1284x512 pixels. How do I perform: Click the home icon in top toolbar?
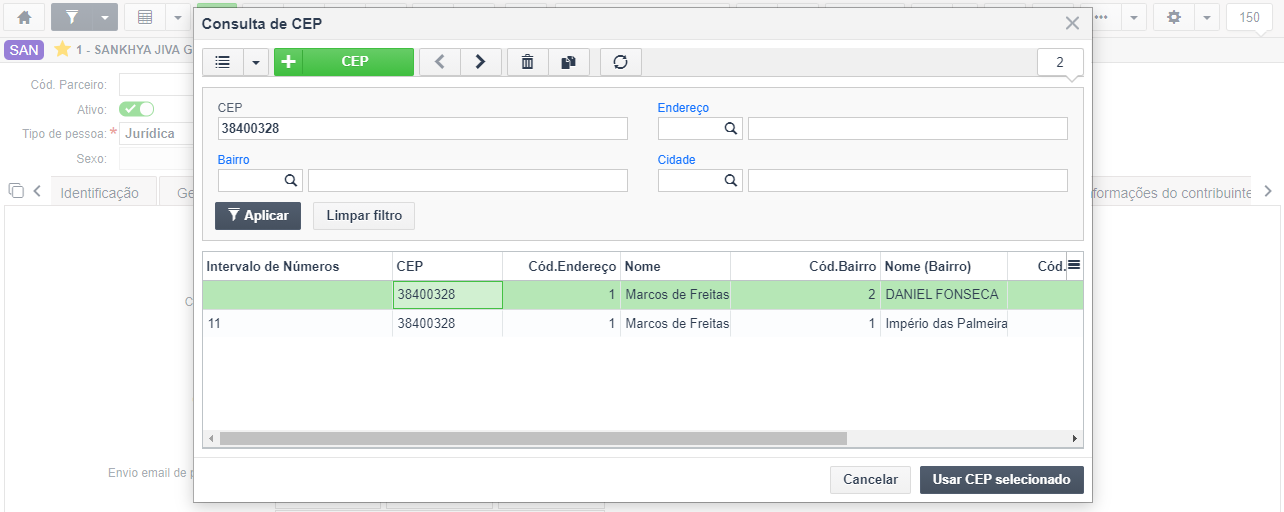coord(25,17)
